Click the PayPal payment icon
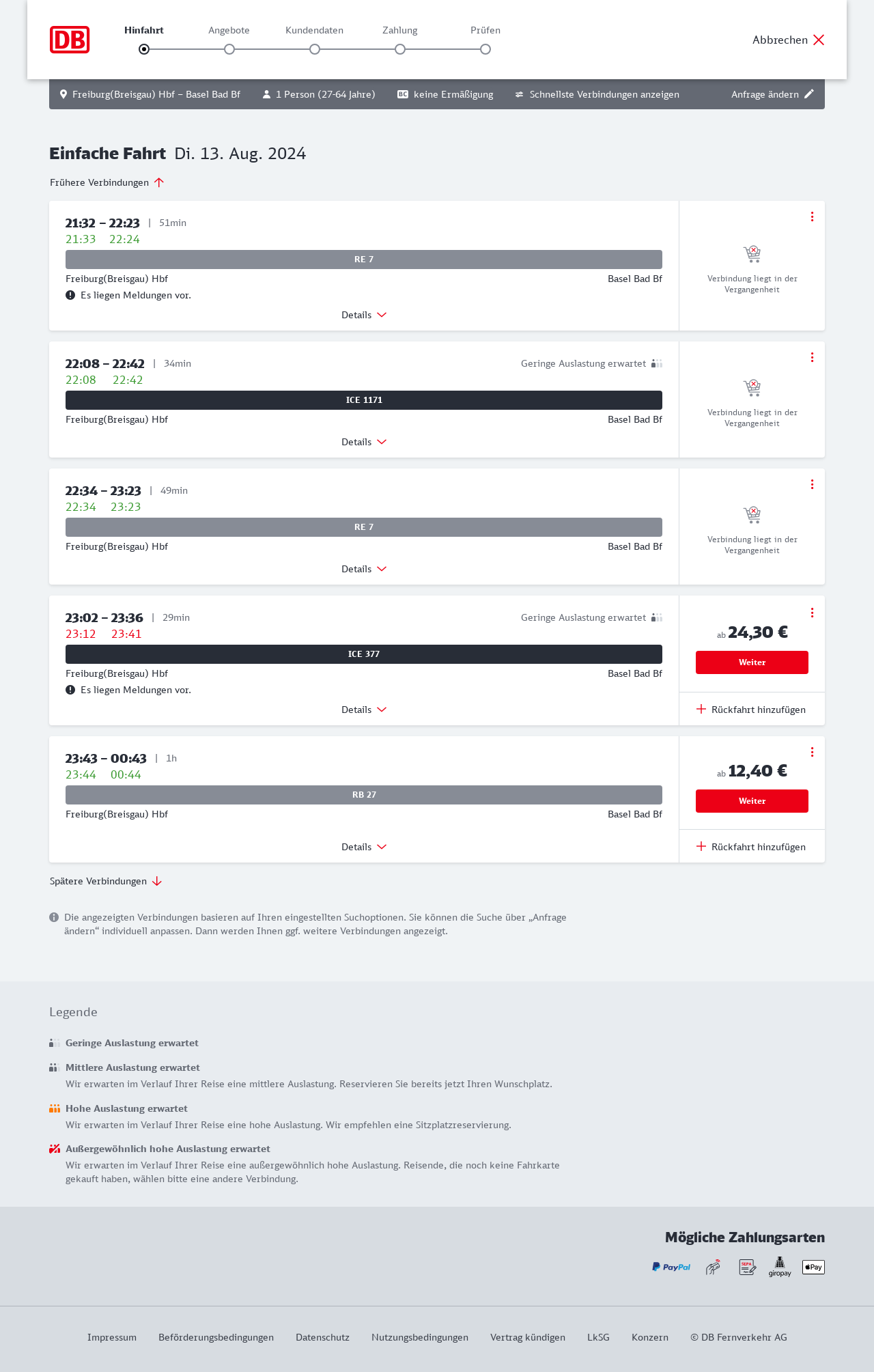This screenshot has height=1372, width=874. (x=671, y=1267)
